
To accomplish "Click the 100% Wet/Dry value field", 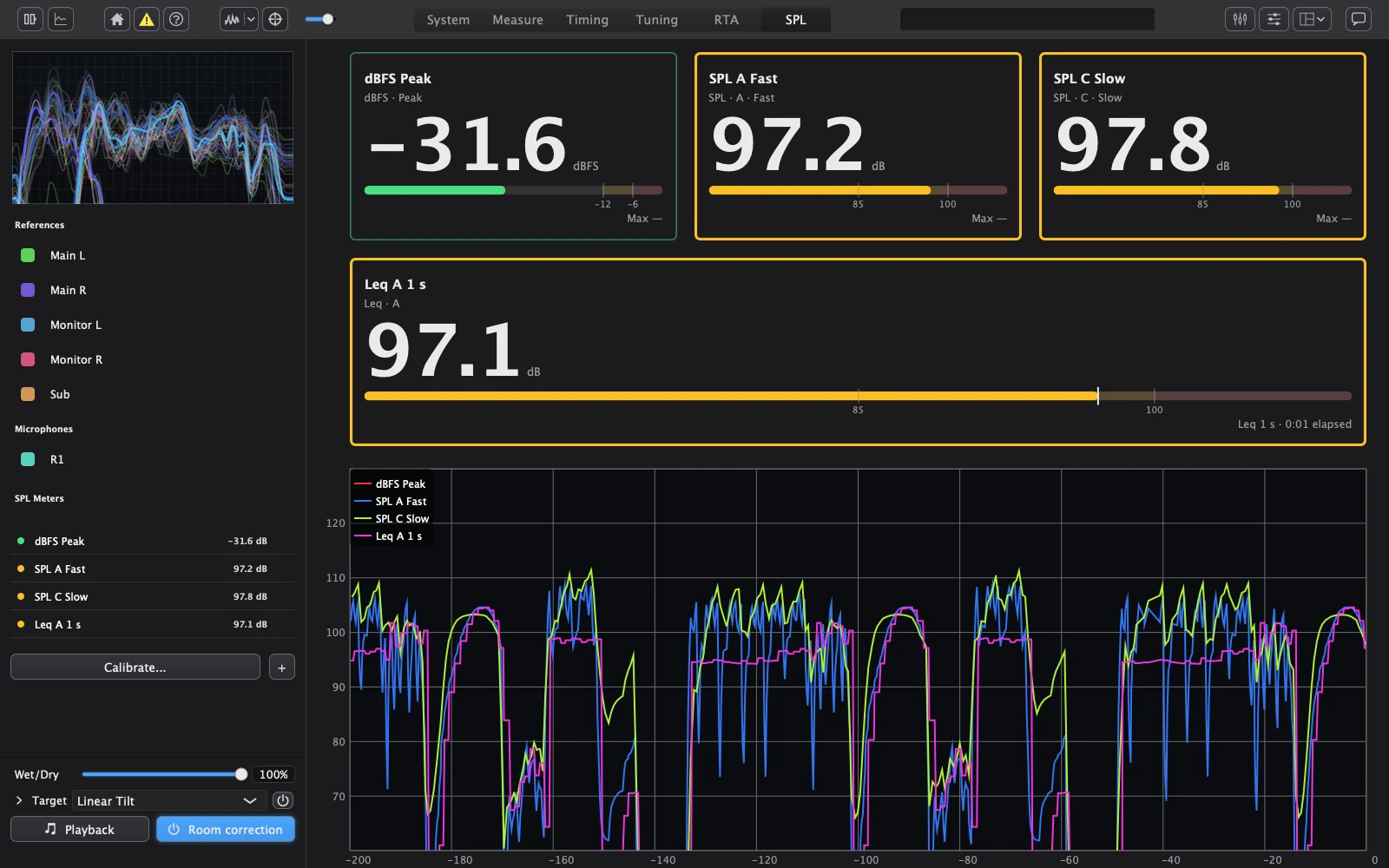I will [273, 774].
